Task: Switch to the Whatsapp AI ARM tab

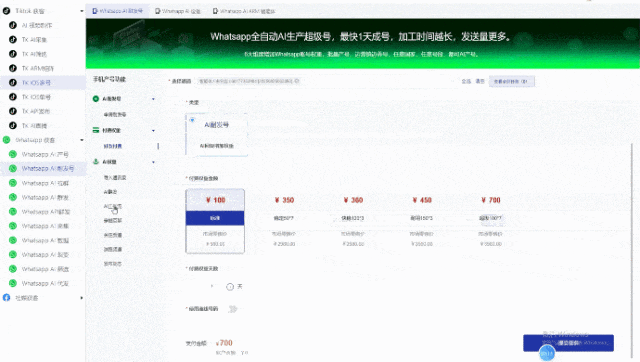Action: tap(244, 11)
